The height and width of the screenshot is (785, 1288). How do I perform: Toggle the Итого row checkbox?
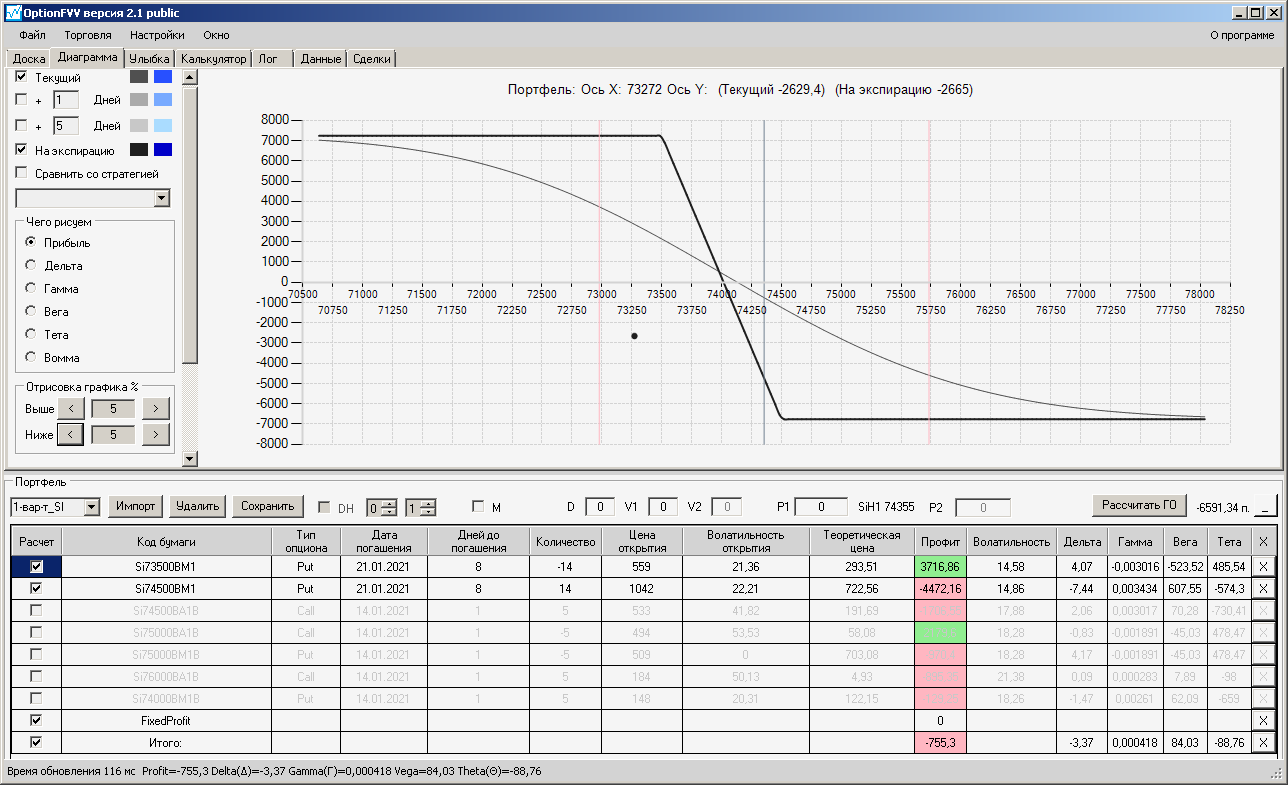coord(37,742)
